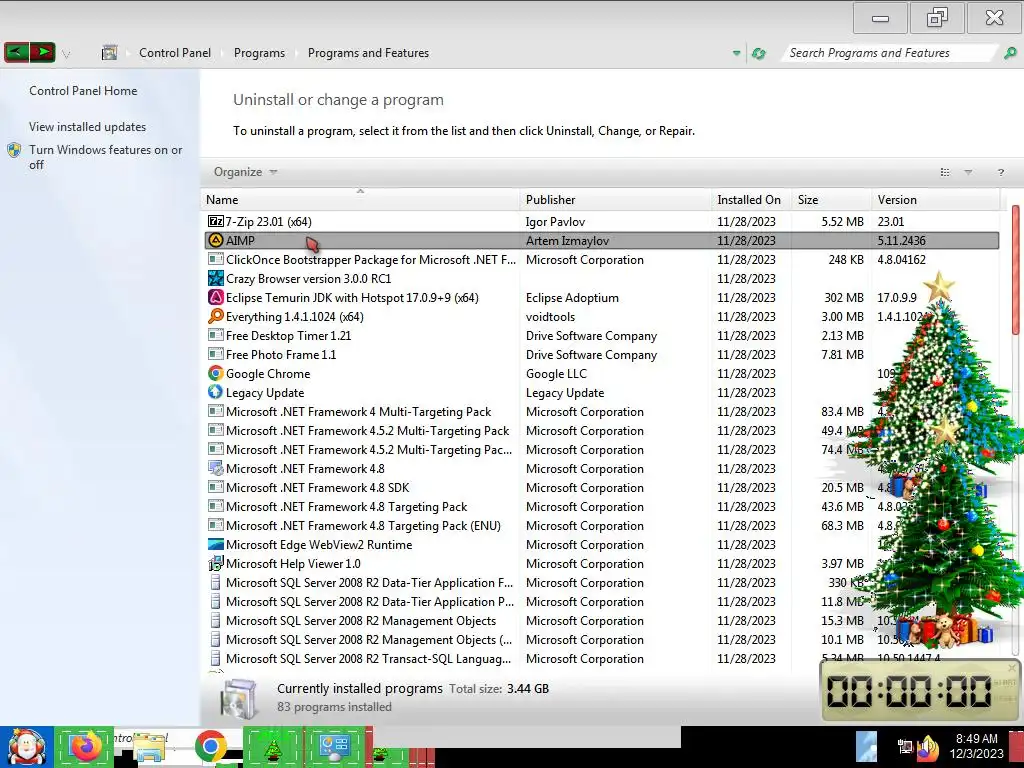Click the desktop timer widget showing 00:00:00
This screenshot has width=1024, height=768.
click(920, 691)
